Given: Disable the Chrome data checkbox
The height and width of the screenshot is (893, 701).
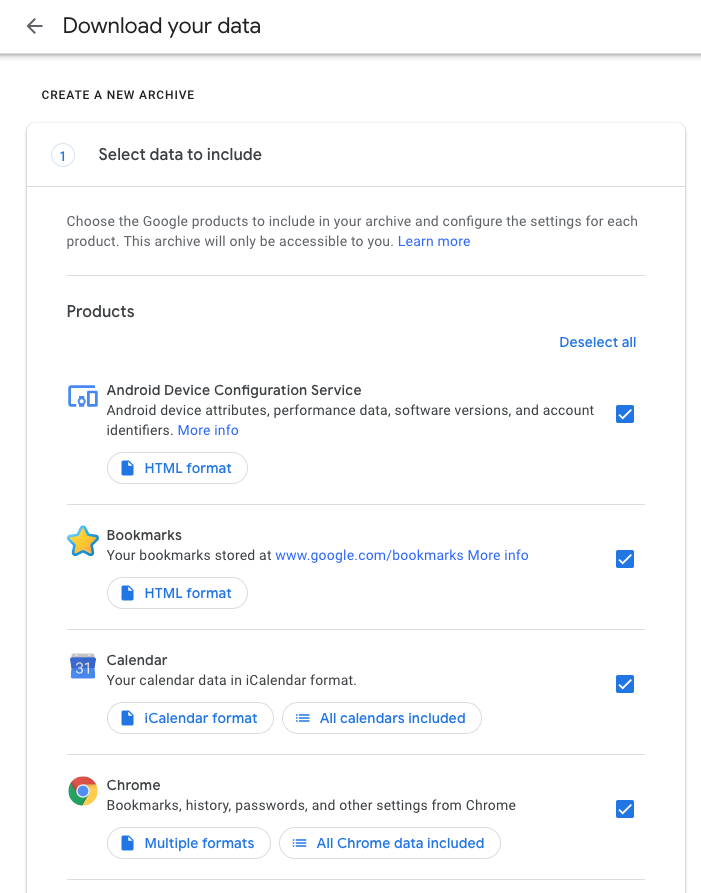Looking at the screenshot, I should [625, 809].
